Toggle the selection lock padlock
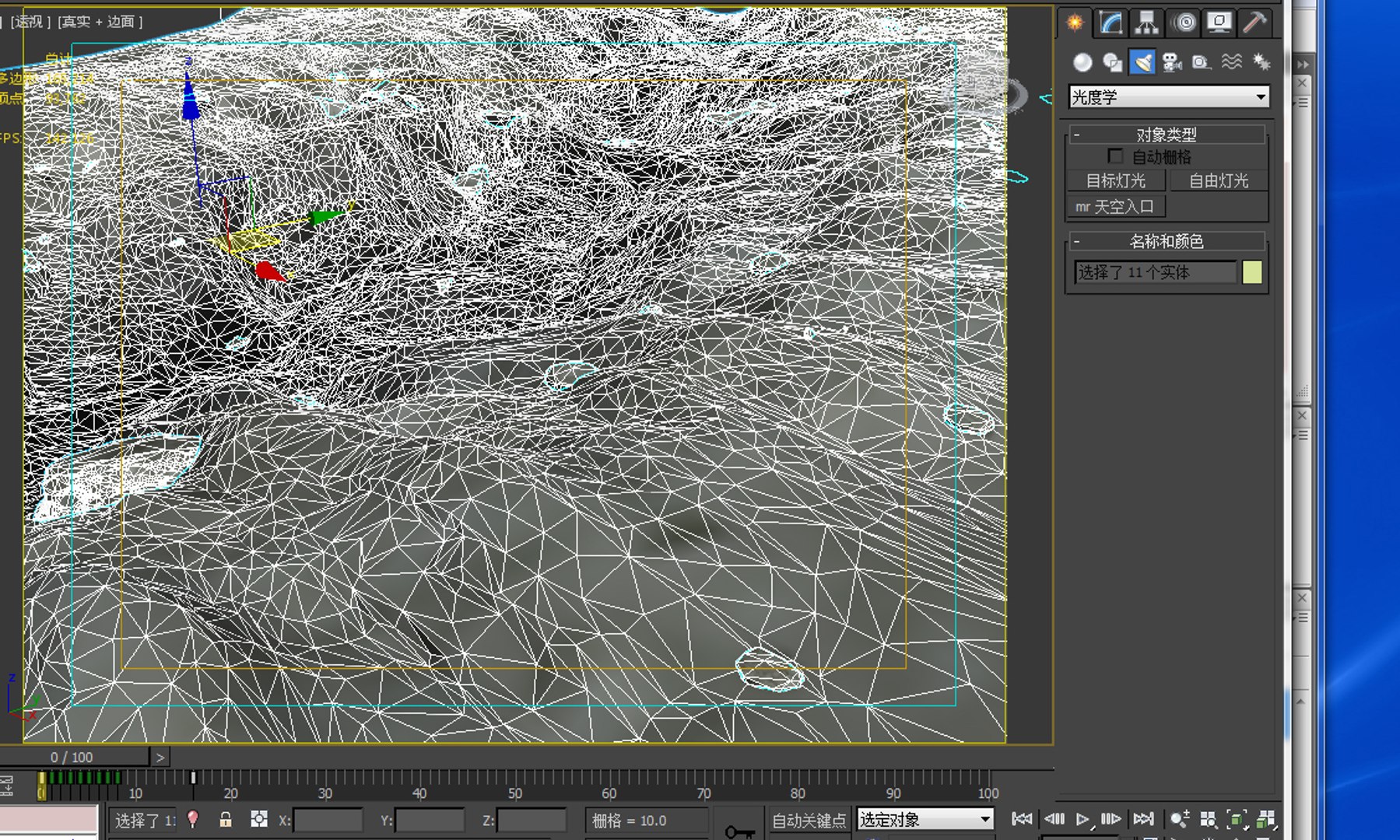 pyautogui.click(x=226, y=819)
